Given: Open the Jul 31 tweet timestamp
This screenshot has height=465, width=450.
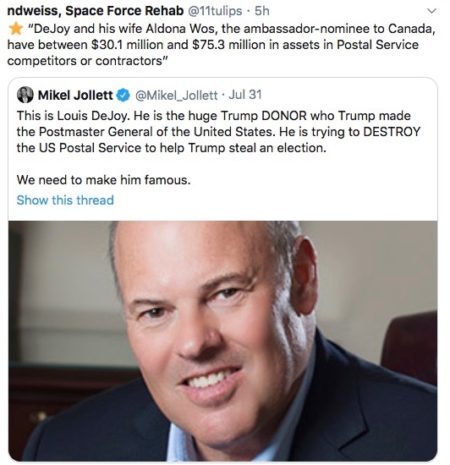Looking at the screenshot, I should pos(245,95).
